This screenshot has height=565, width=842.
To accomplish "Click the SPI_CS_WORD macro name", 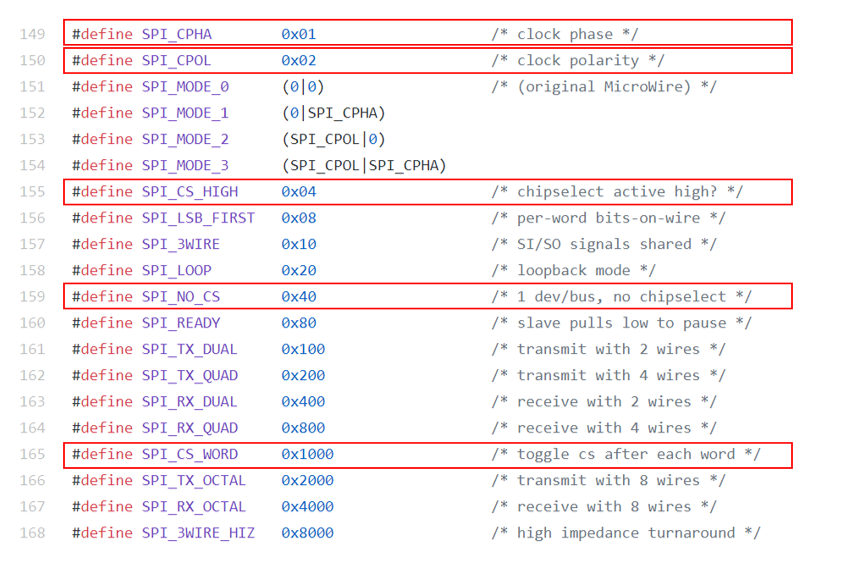I will click(190, 455).
